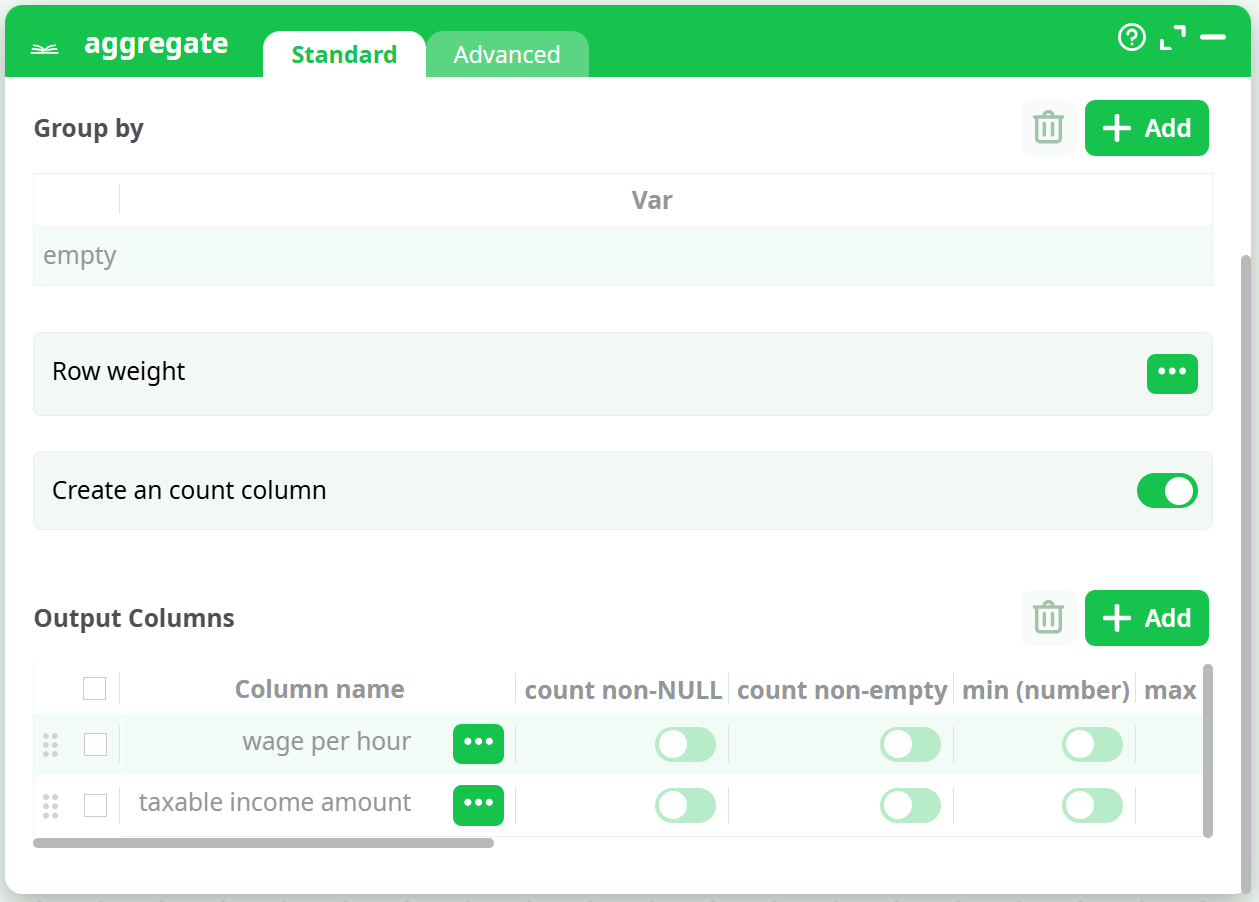Click the horizontal scrollbar under Output Columns
Image resolution: width=1259 pixels, height=902 pixels.
click(x=263, y=843)
